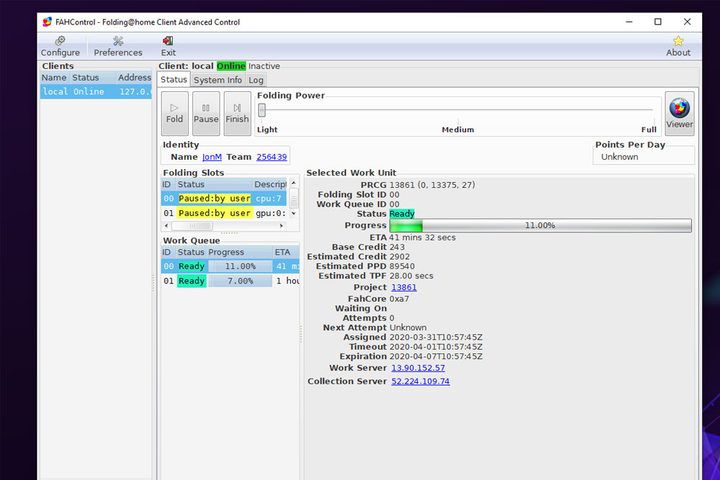720x480 pixels.
Task: Click the JonM name link
Action: [212, 157]
